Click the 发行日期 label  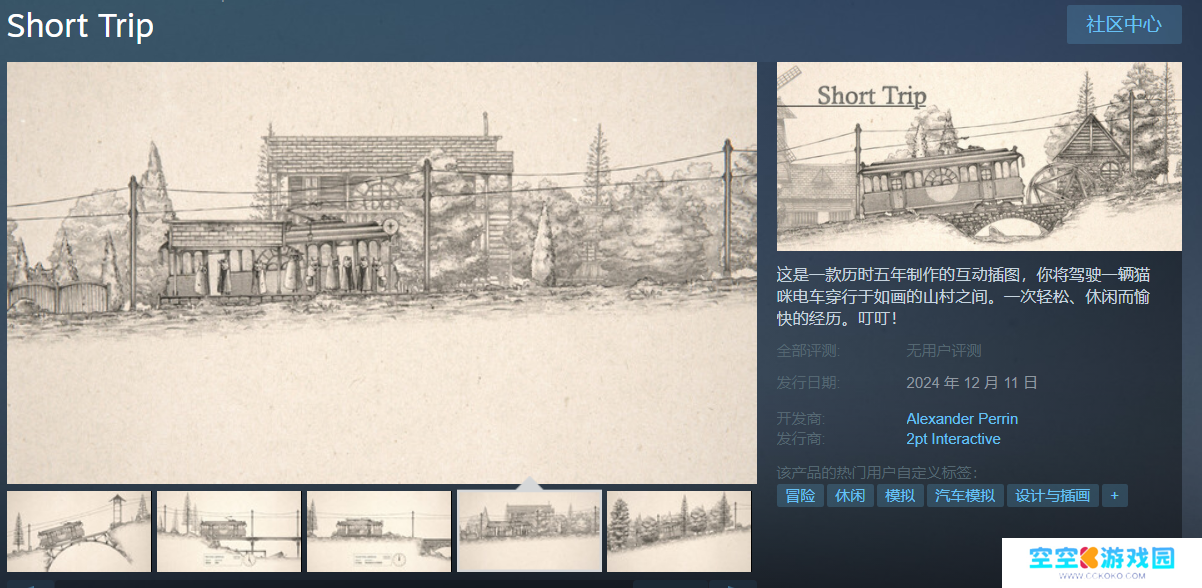coord(808,383)
